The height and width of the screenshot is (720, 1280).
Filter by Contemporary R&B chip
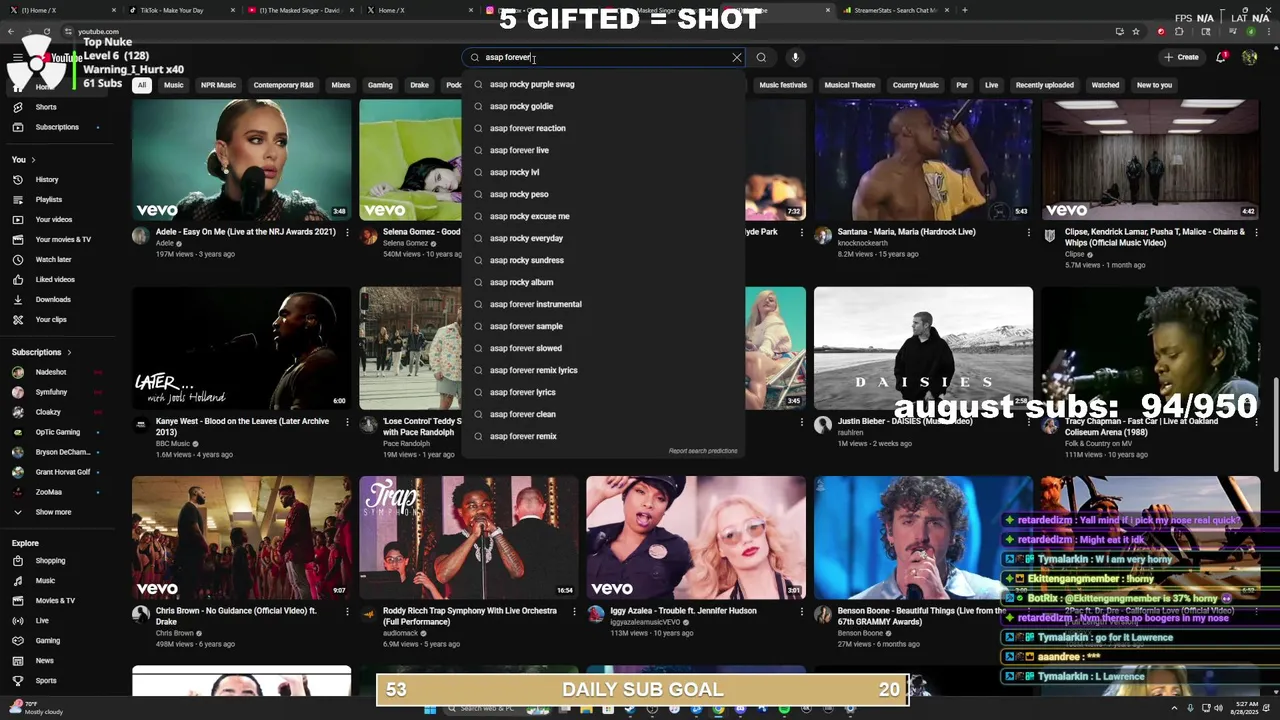[x=283, y=85]
